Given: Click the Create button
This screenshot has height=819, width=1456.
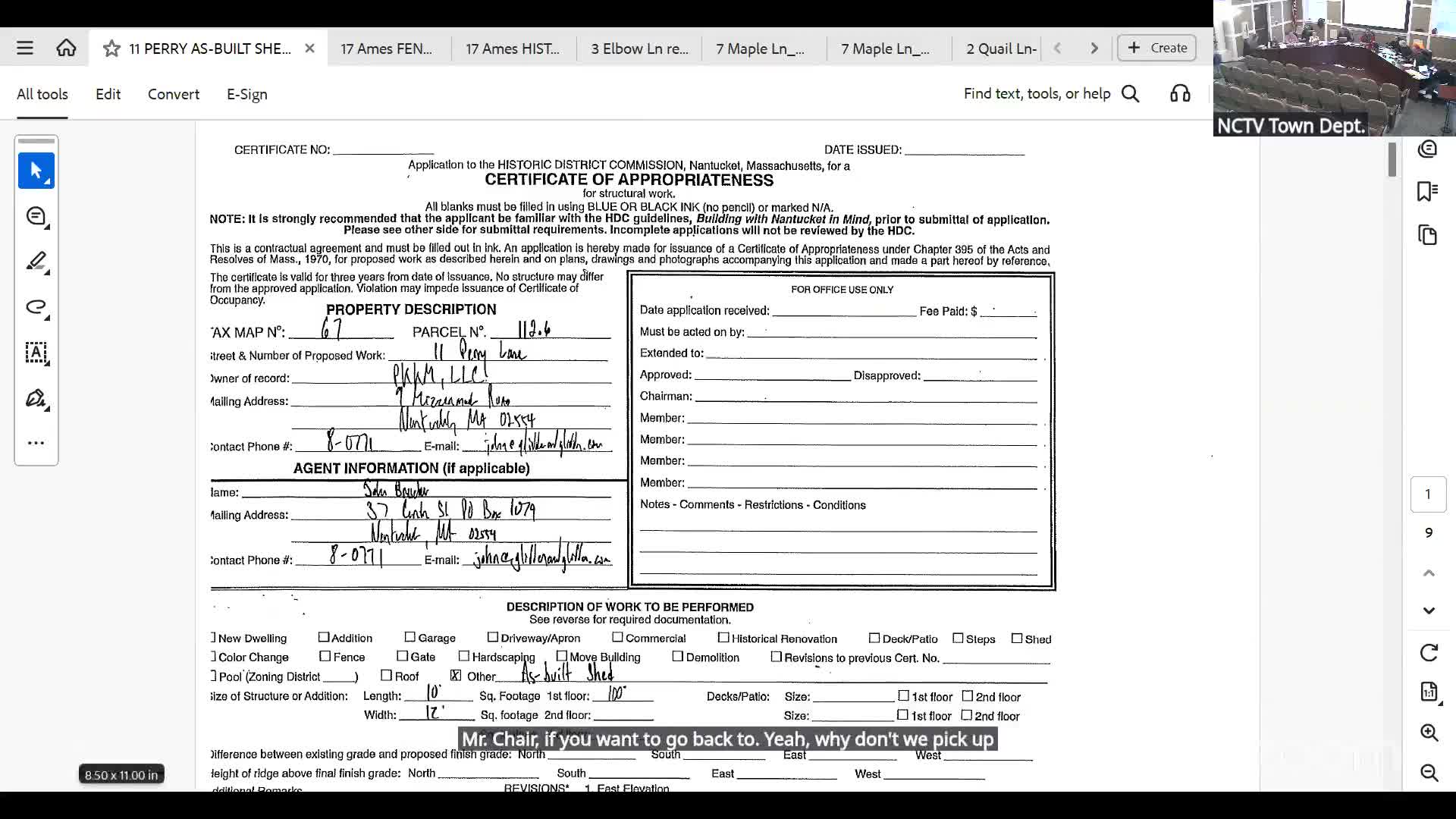Looking at the screenshot, I should (x=1157, y=48).
